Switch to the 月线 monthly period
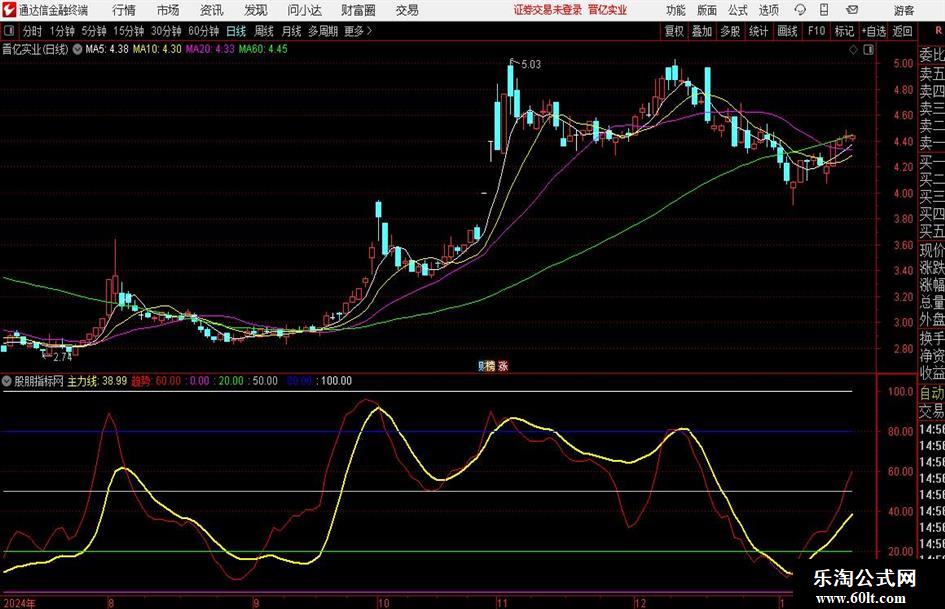The width and height of the screenshot is (945, 609). click(291, 31)
